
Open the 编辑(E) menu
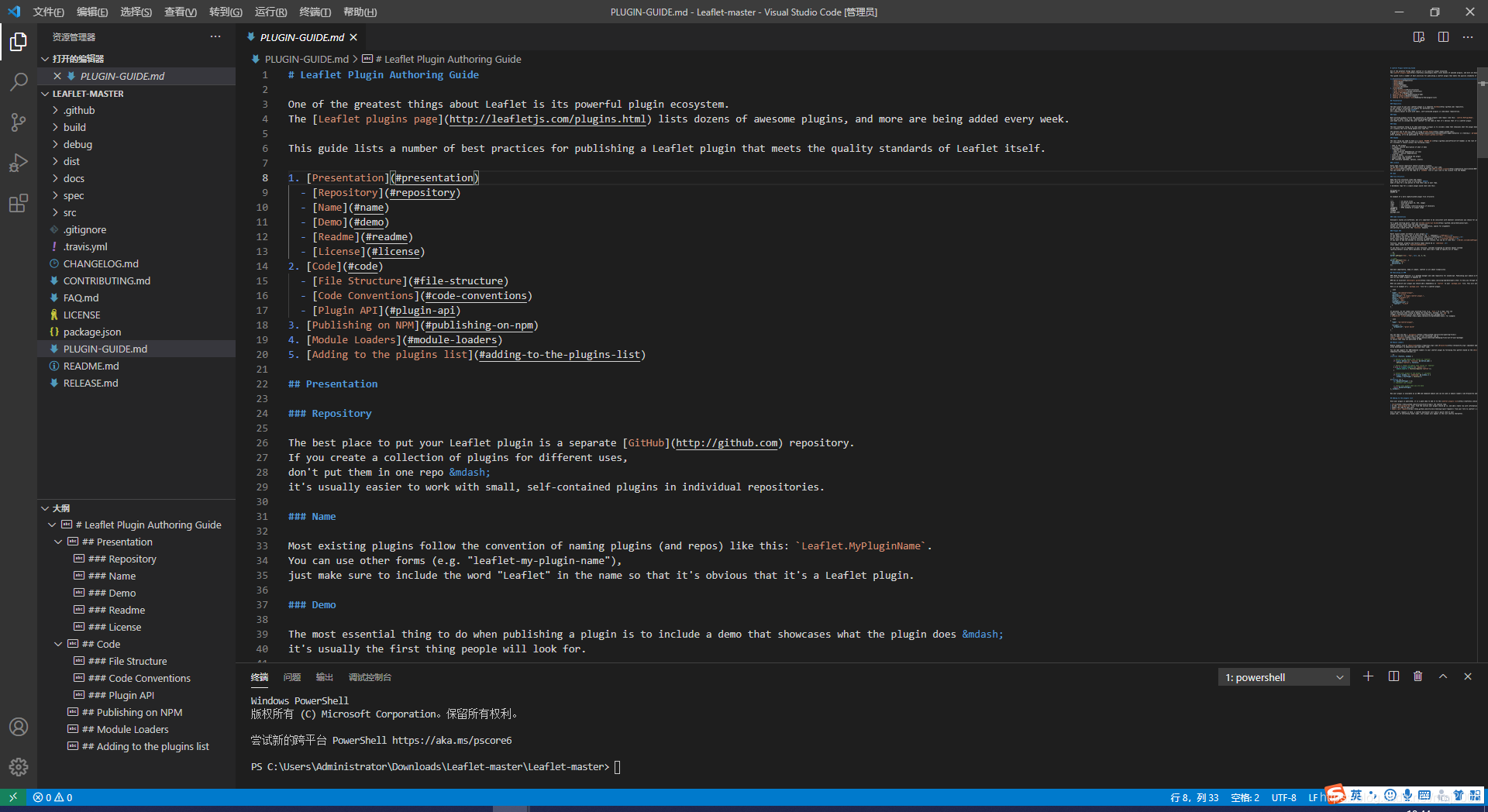(92, 12)
